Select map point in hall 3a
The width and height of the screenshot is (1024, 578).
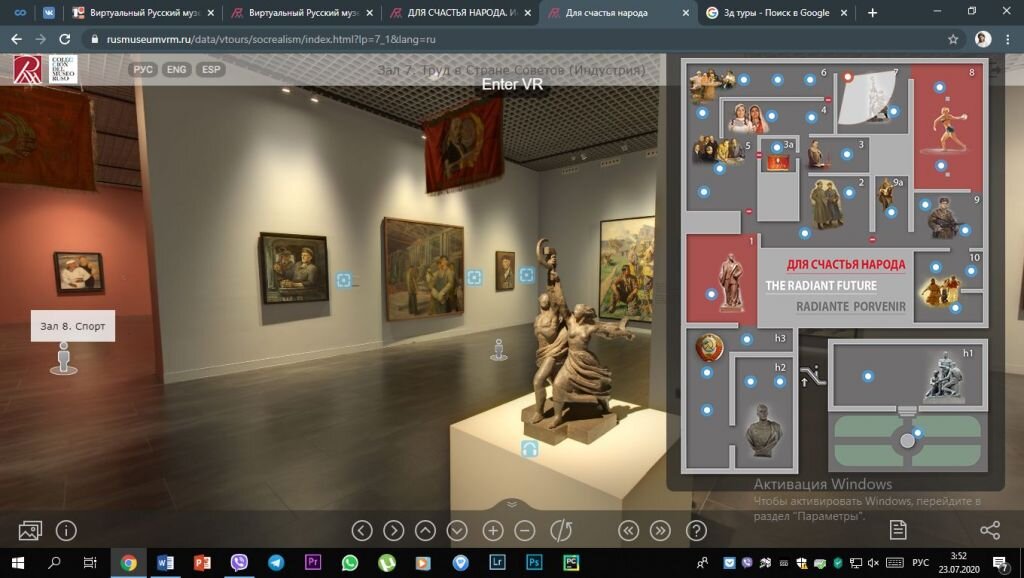click(776, 148)
